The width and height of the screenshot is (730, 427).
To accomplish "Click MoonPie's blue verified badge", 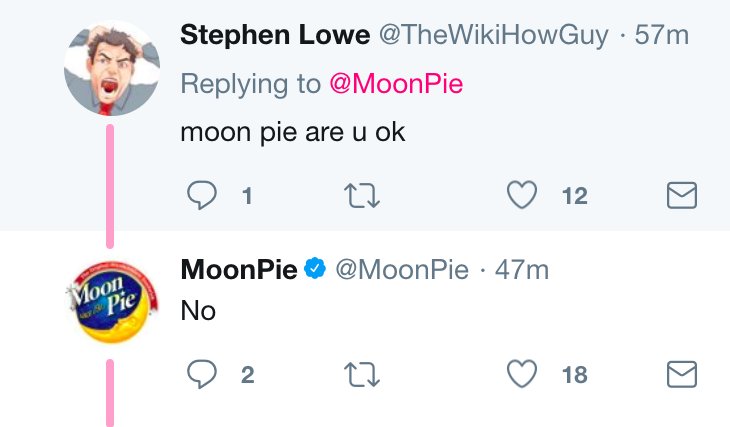I will 315,268.
